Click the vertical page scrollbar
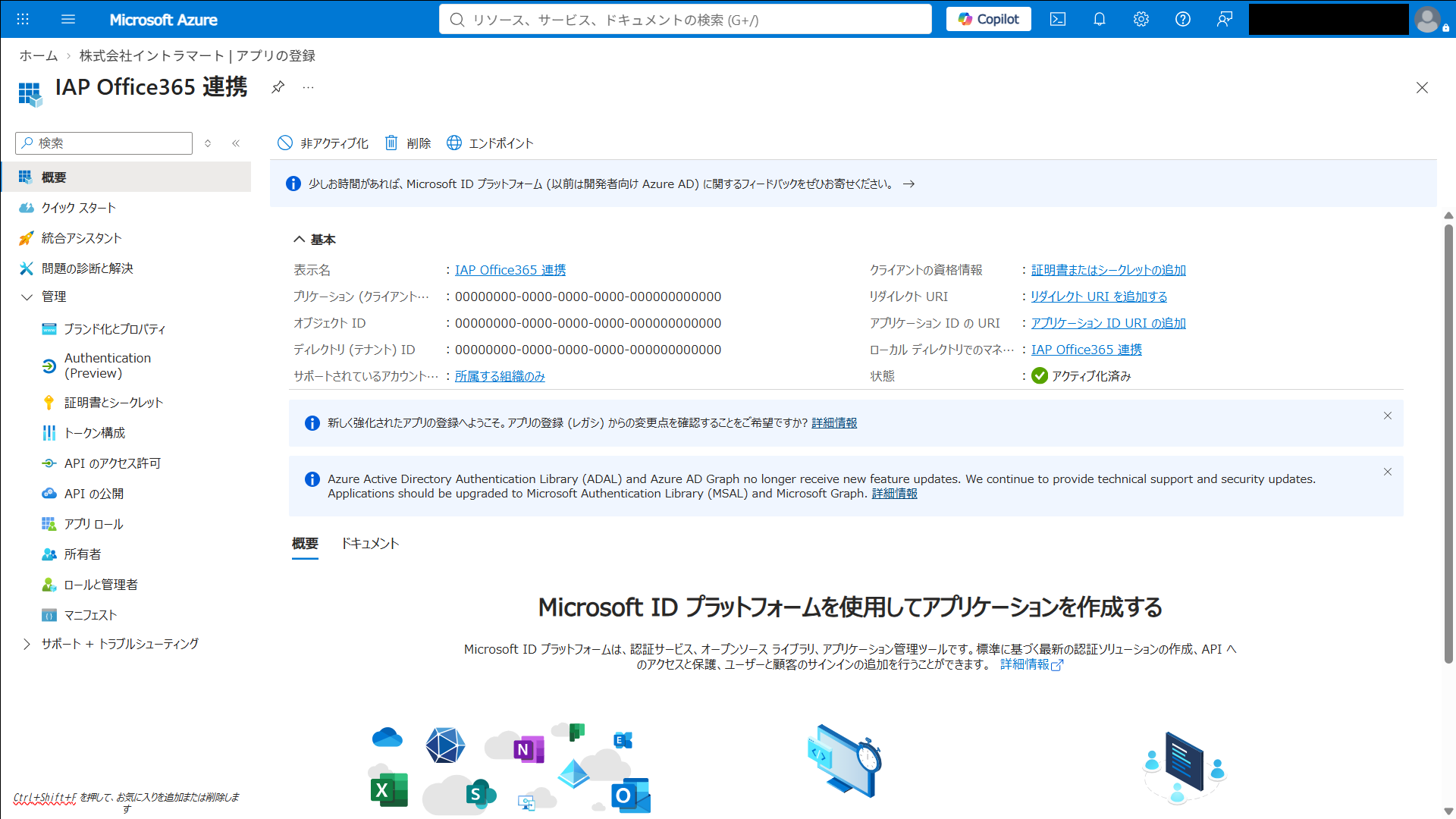1456x819 pixels. coord(1448,444)
